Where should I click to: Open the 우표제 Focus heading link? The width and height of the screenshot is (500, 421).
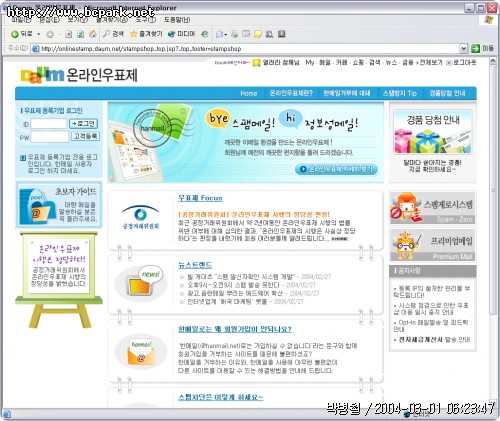click(200, 198)
